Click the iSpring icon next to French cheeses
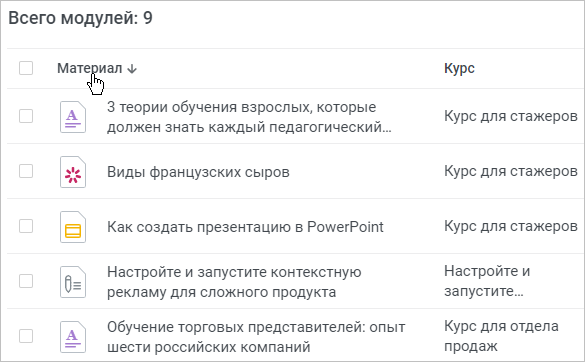Screen dimensions: 585x362 point(73,172)
